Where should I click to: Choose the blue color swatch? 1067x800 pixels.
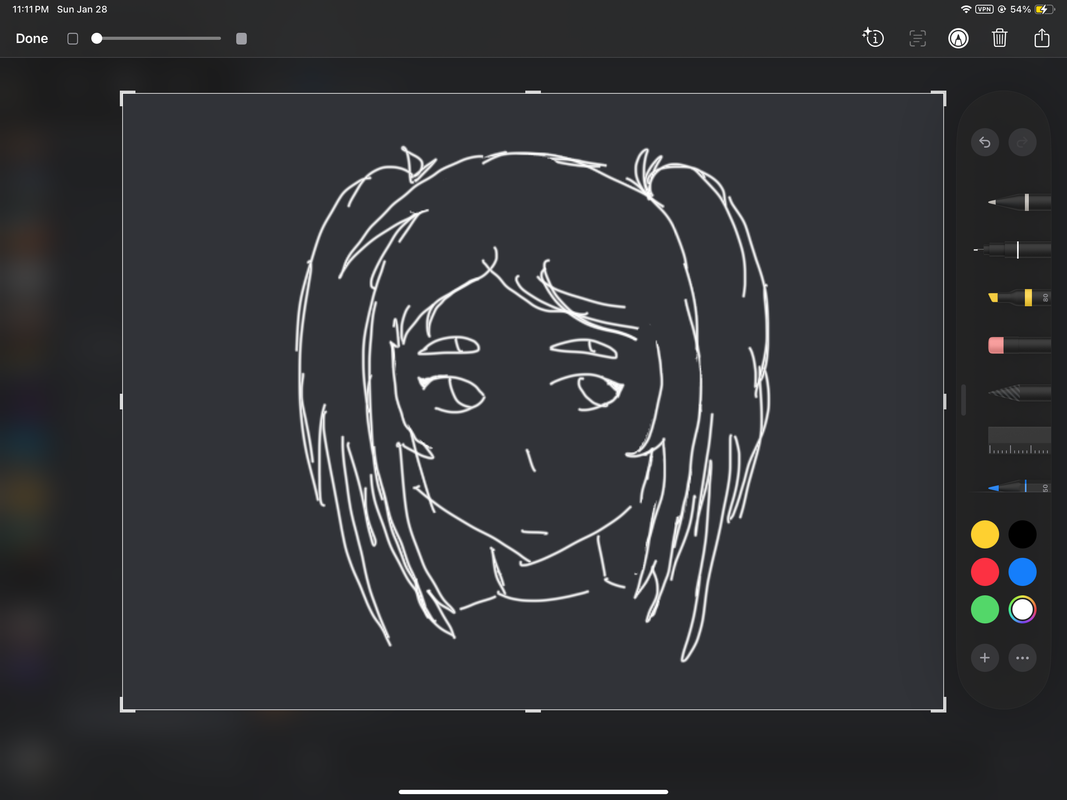(1022, 571)
